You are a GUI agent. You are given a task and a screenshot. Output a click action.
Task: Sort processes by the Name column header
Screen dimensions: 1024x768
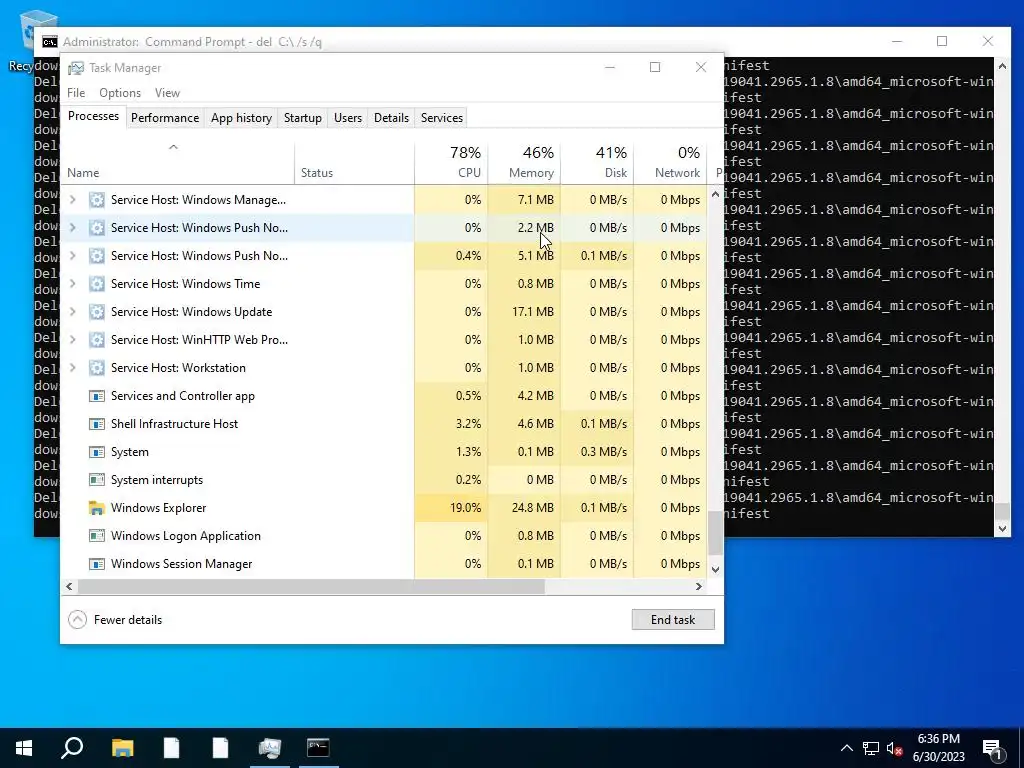coord(178,163)
